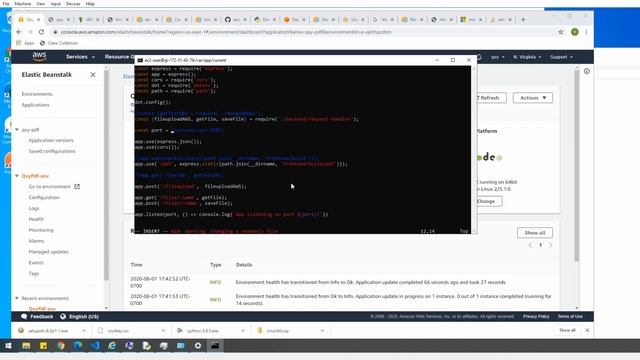Image resolution: width=640 pixels, height=360 pixels.
Task: Open Applications in side navigation
Action: 36,105
